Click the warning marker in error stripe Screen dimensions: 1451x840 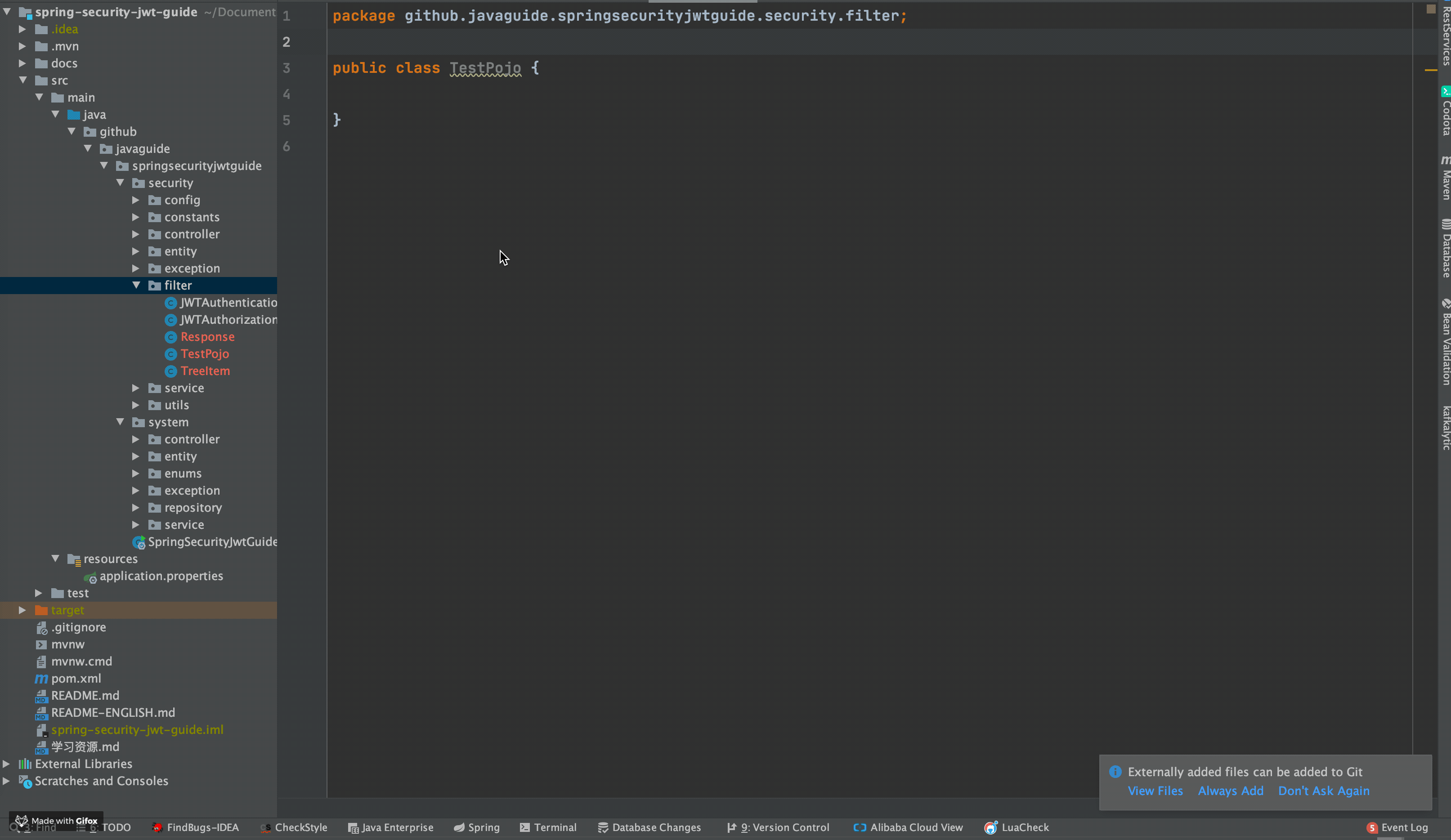[x=1430, y=70]
